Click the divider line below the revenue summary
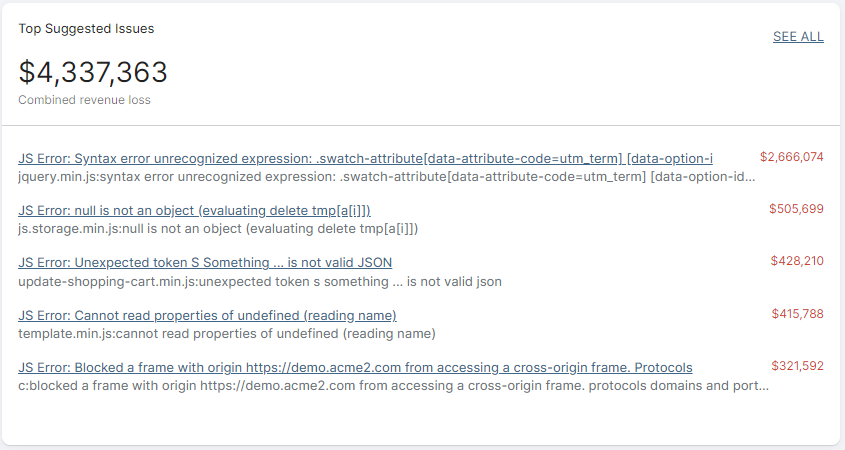 tap(421, 126)
